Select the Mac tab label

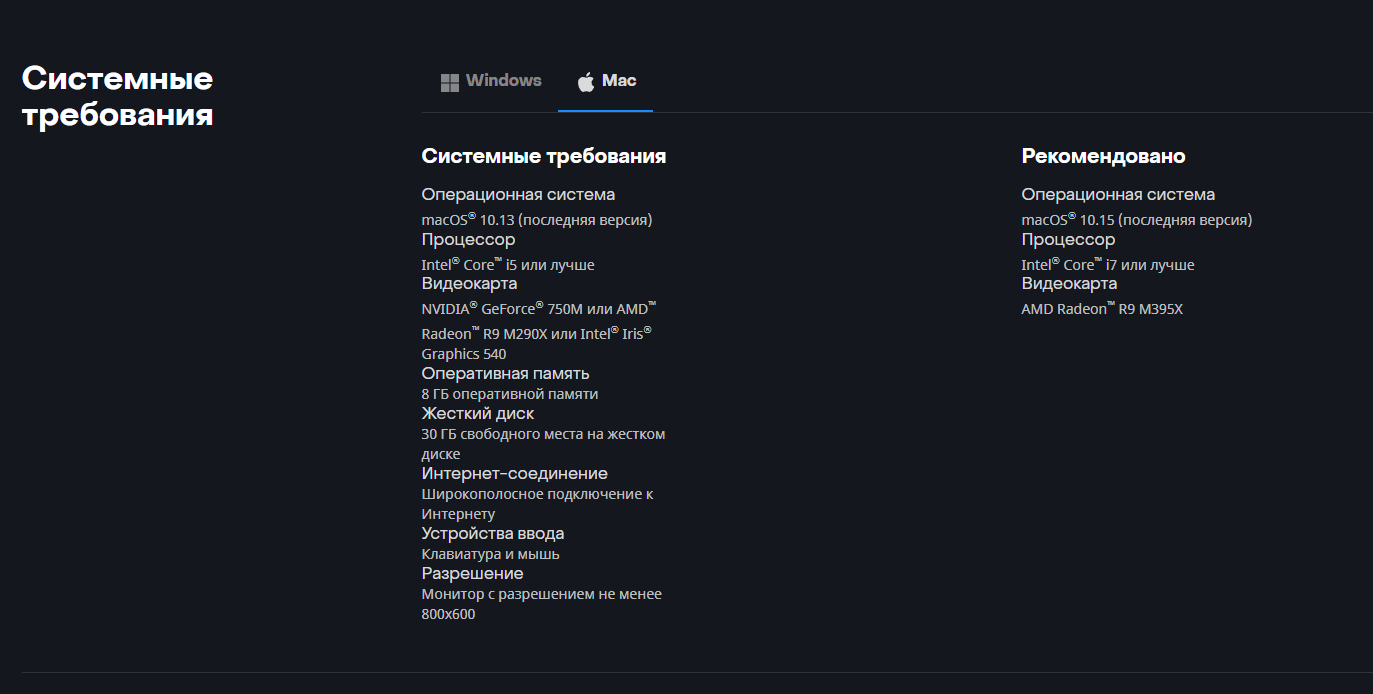[619, 81]
